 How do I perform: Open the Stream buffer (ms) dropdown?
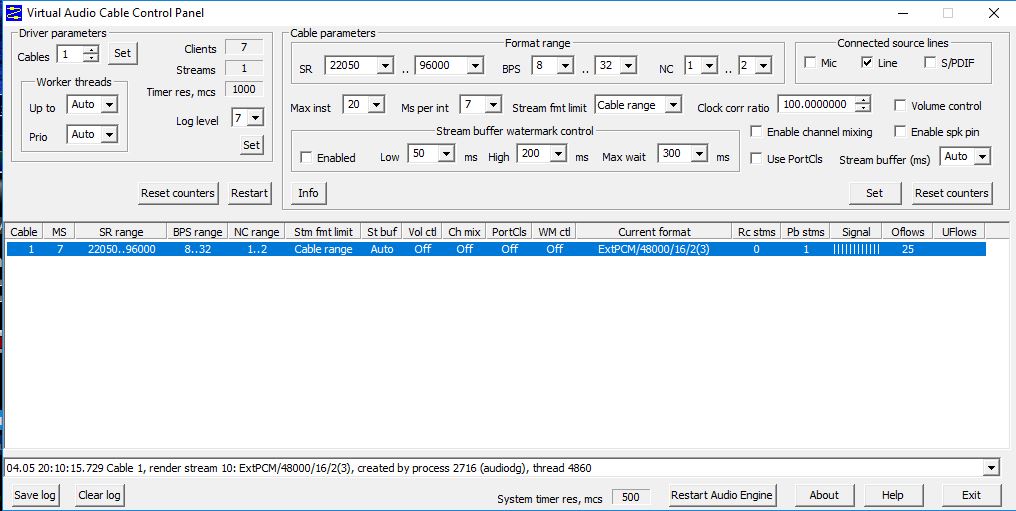pyautogui.click(x=983, y=157)
